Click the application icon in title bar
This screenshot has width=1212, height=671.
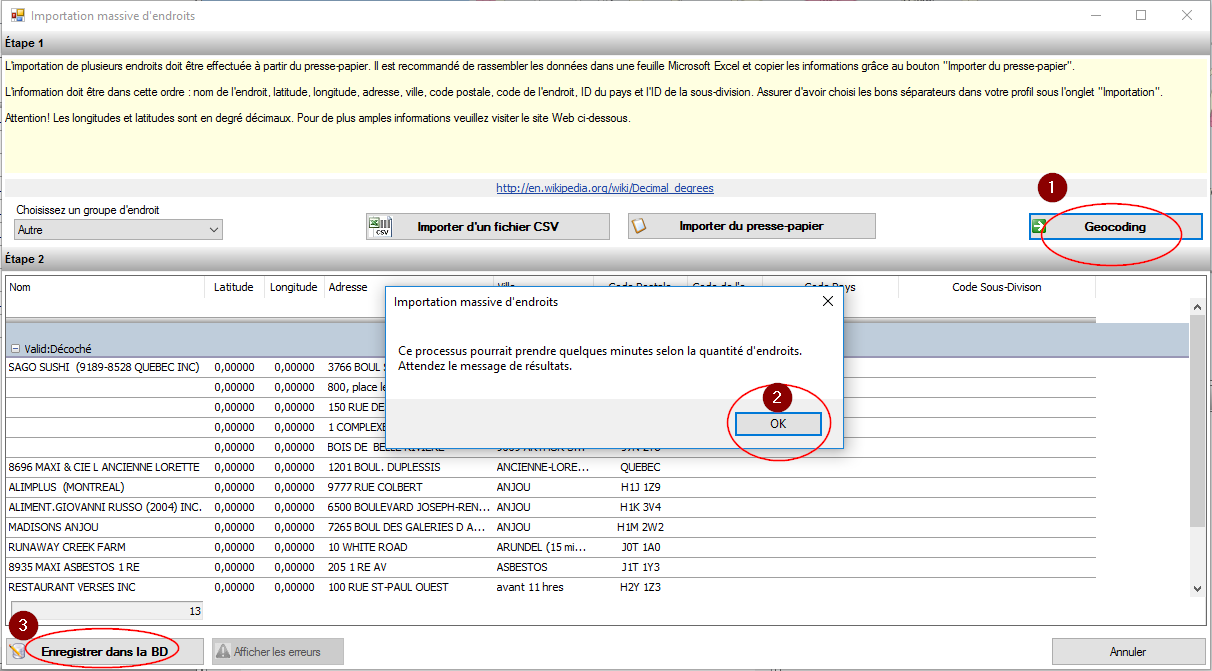[17, 16]
